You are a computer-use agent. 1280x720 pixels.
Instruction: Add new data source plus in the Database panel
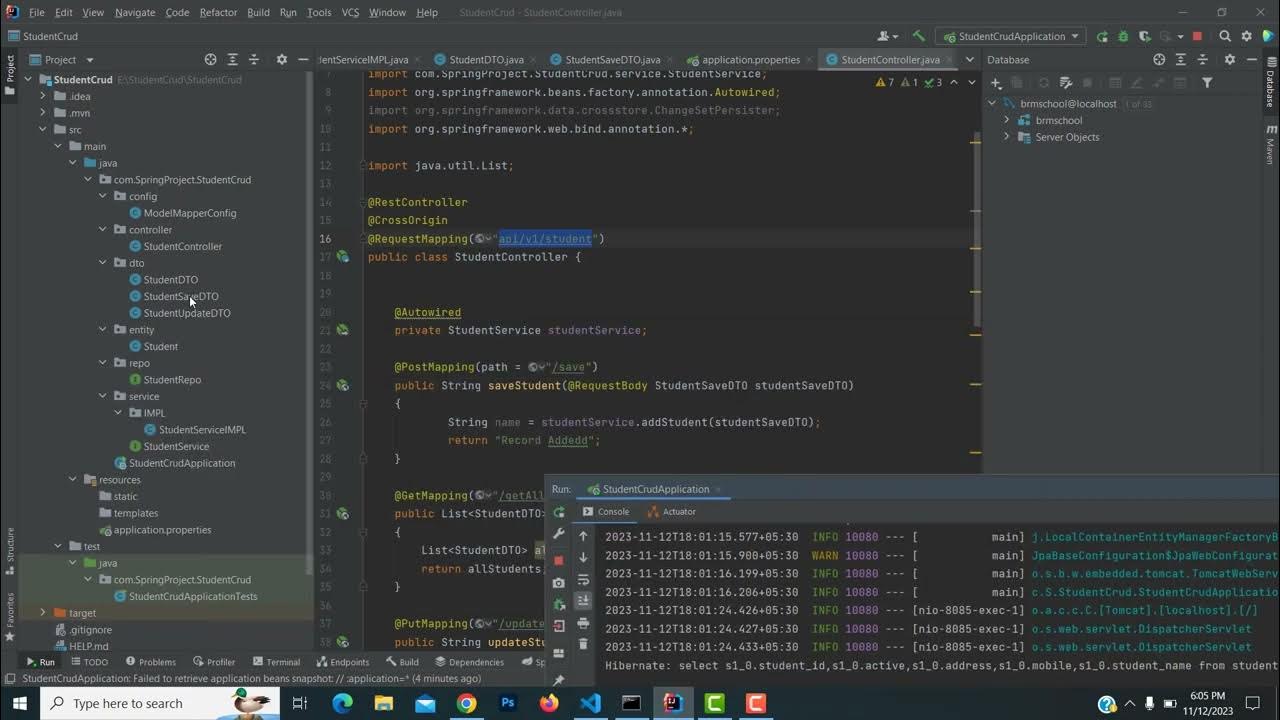click(x=996, y=83)
